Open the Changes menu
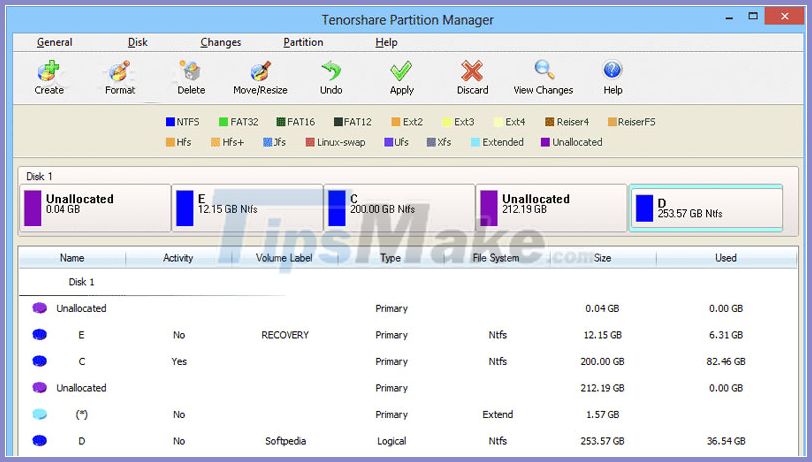 click(x=221, y=42)
